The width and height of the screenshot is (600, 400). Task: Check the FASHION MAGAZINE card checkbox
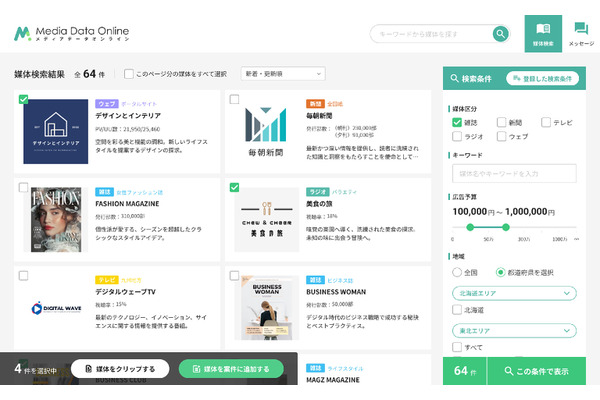tap(23, 188)
